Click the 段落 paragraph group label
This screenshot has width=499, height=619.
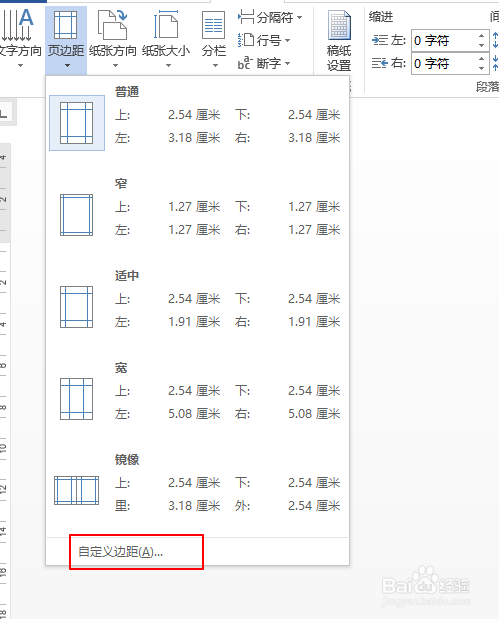(487, 86)
